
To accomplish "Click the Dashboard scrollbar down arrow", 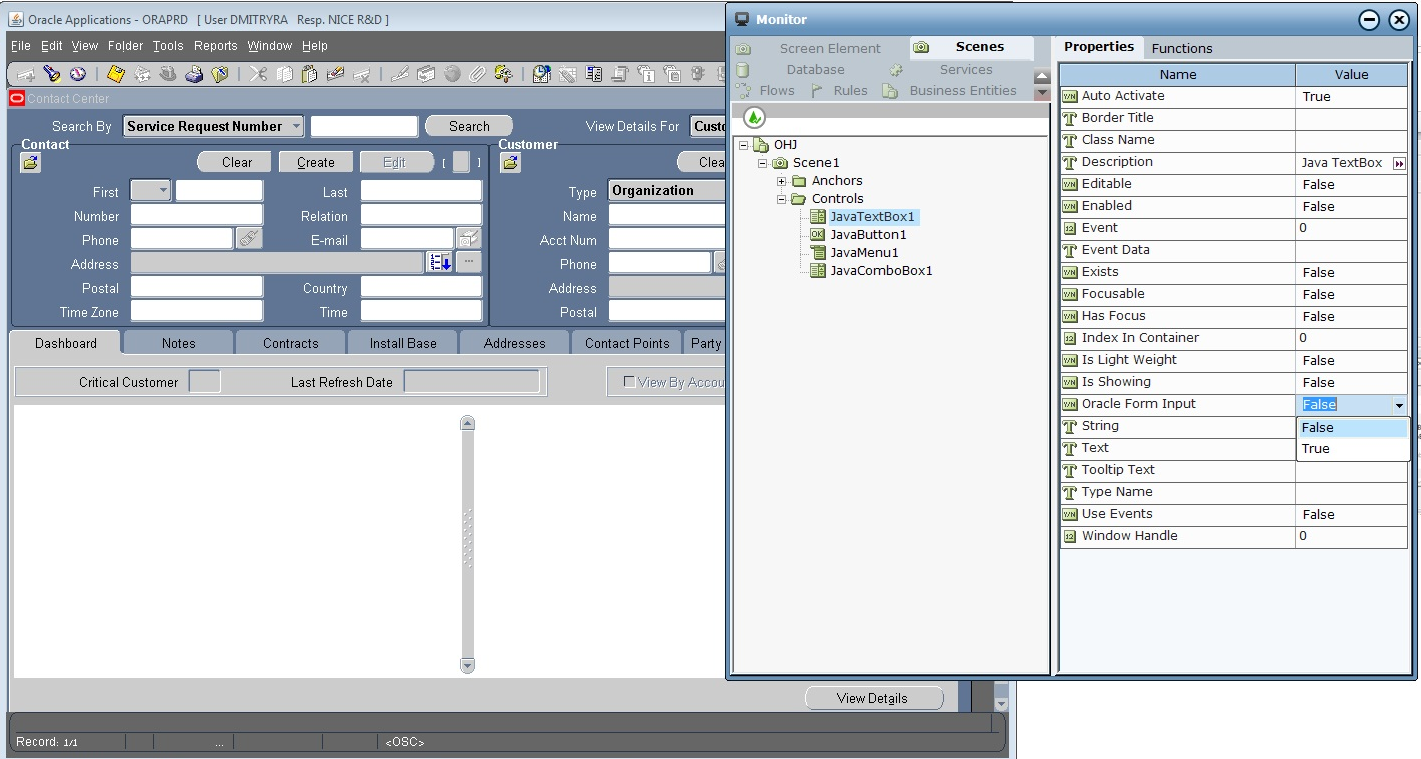I will point(467,665).
